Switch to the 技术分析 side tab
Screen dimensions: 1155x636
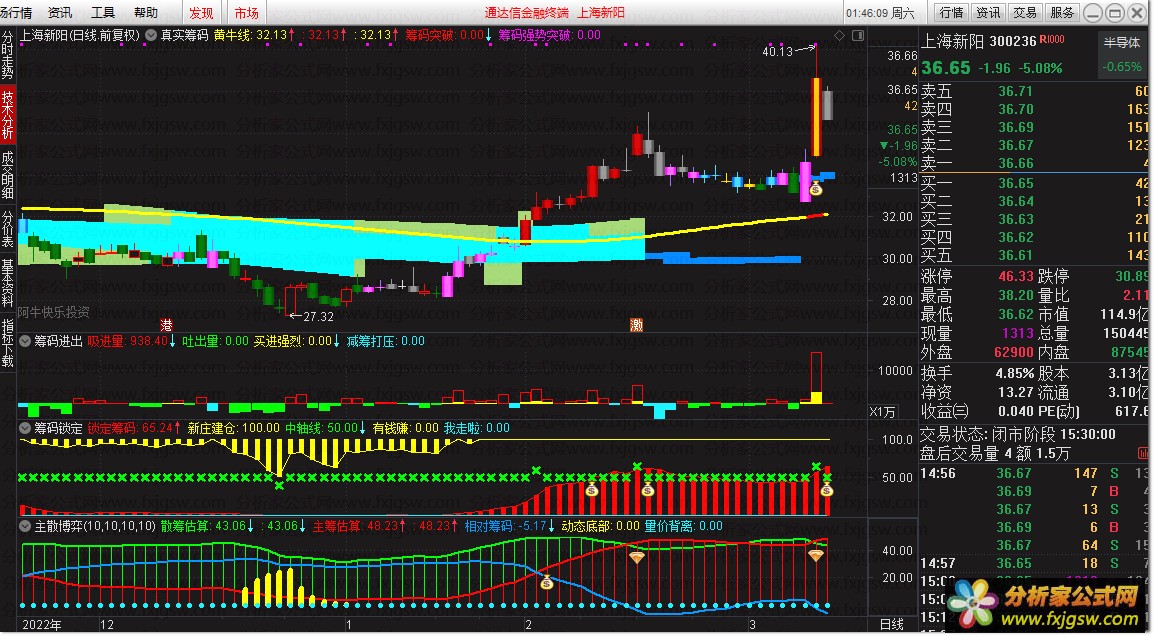pyautogui.click(x=7, y=115)
